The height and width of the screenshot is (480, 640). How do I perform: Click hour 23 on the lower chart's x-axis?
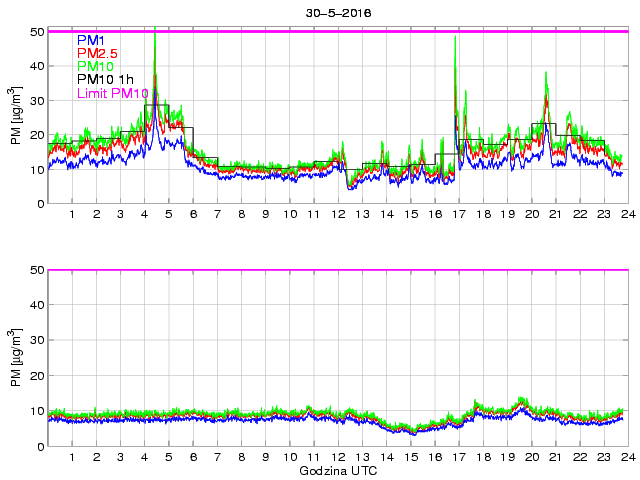pos(604,457)
